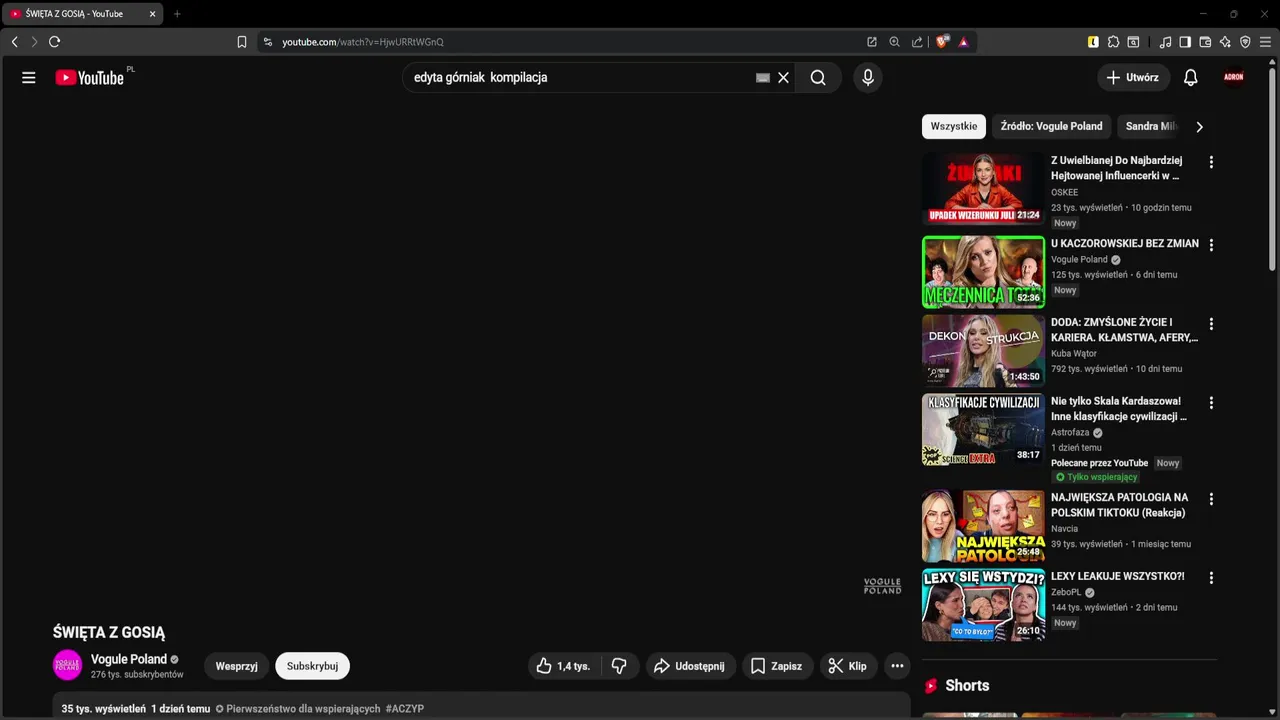Start voice search with the microphone
Image resolution: width=1280 pixels, height=720 pixels.
[868, 77]
